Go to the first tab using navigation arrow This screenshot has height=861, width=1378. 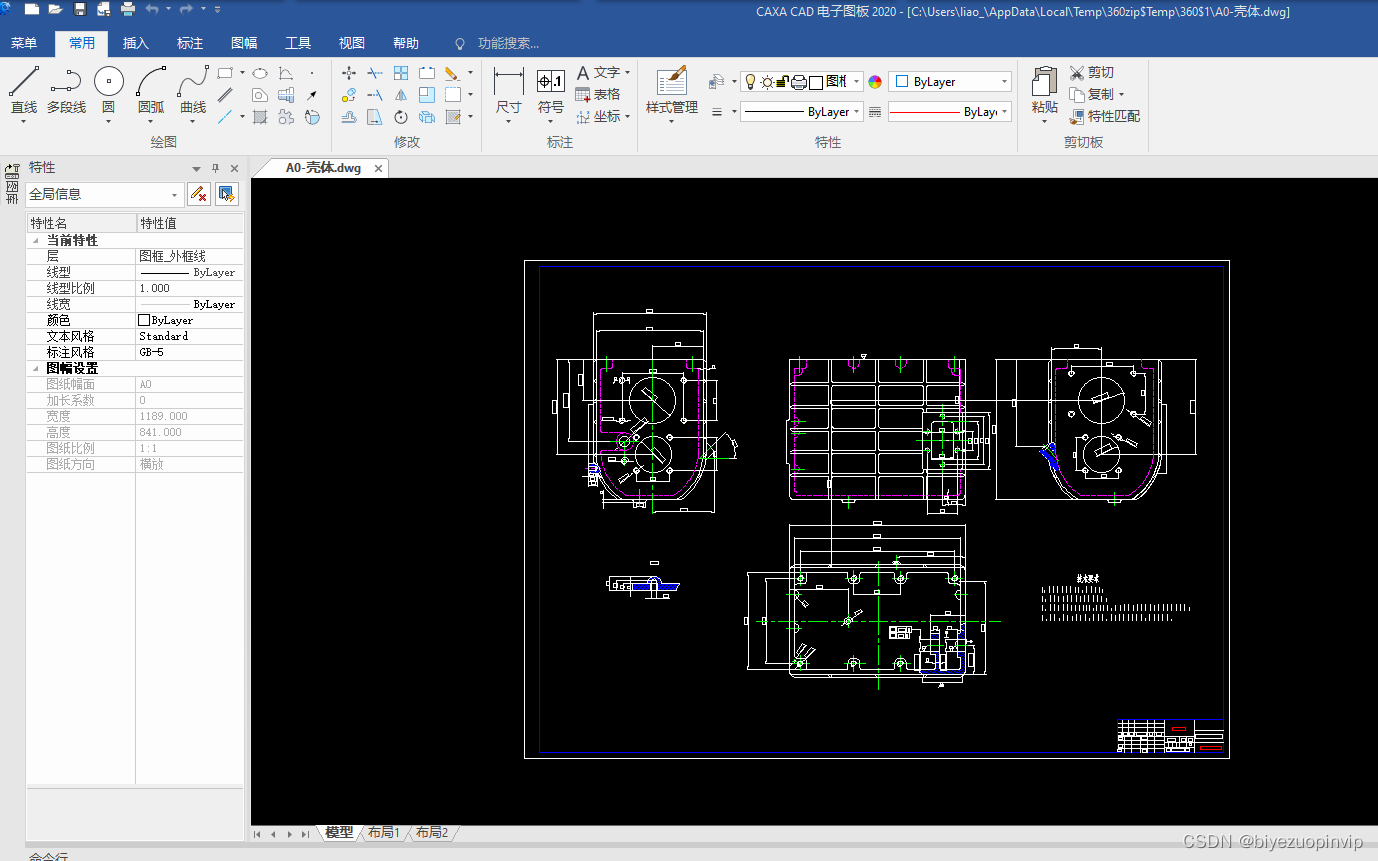(258, 834)
